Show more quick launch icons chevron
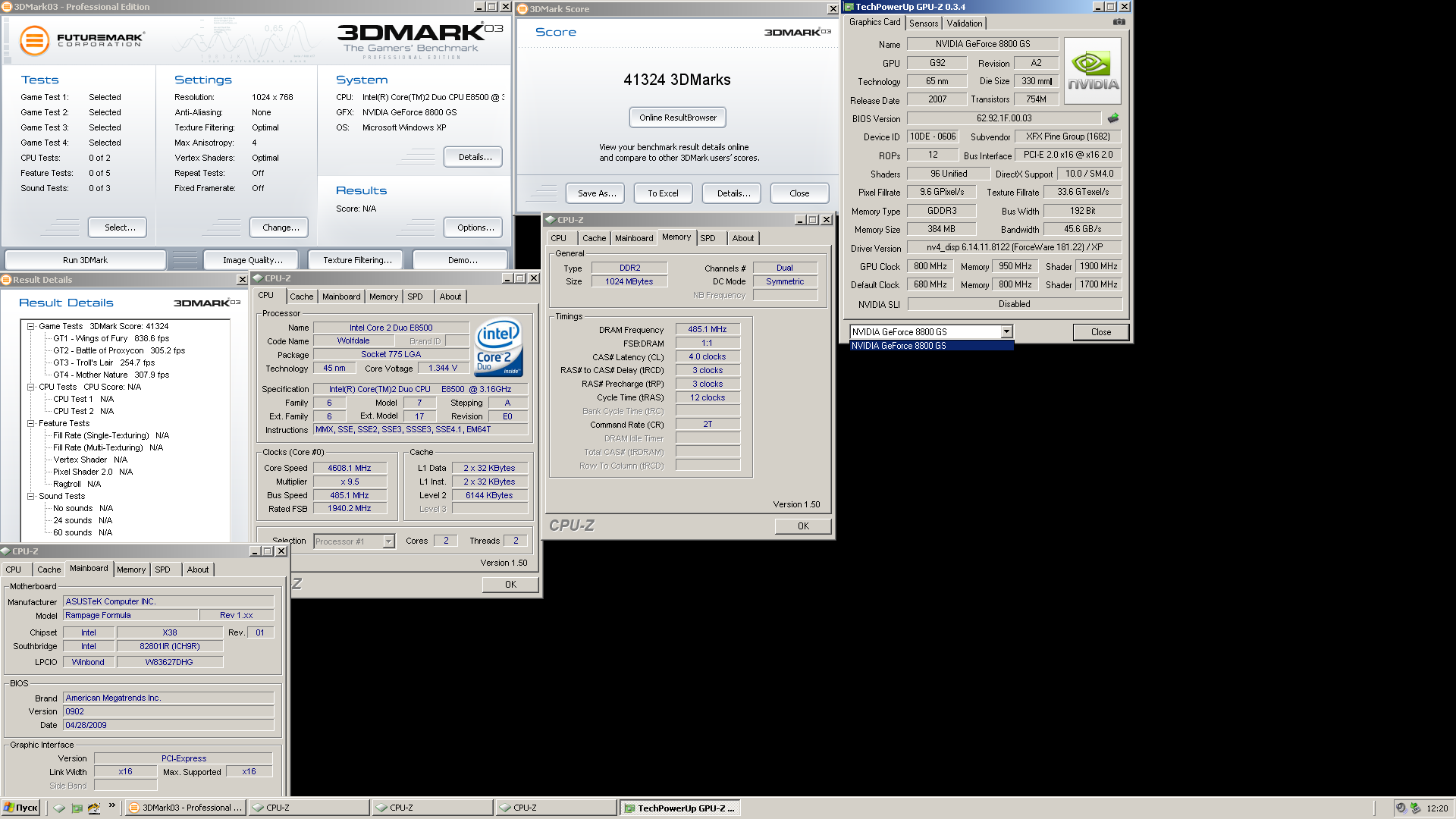This screenshot has width=1456, height=819. [x=112, y=805]
